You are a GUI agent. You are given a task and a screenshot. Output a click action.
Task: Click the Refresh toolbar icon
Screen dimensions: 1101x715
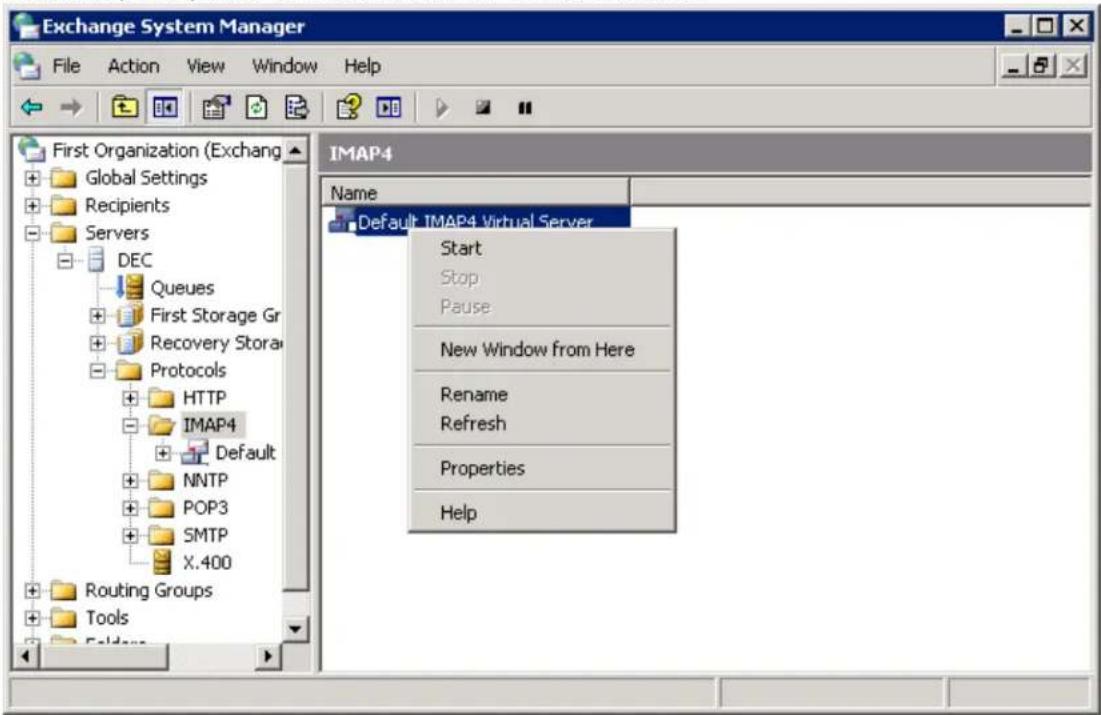(256, 107)
